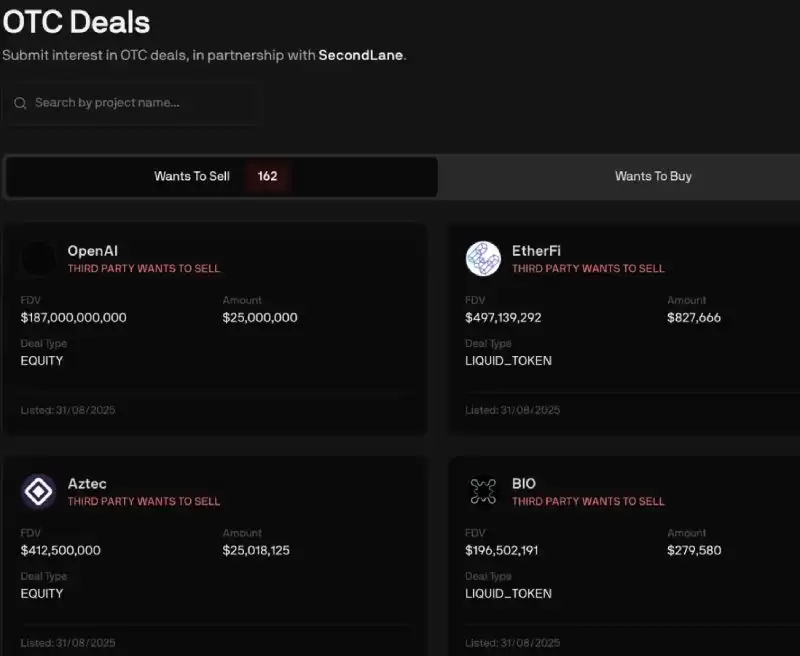800x656 pixels.
Task: Switch to the Wants To Sell tab
Action: [x=192, y=176]
